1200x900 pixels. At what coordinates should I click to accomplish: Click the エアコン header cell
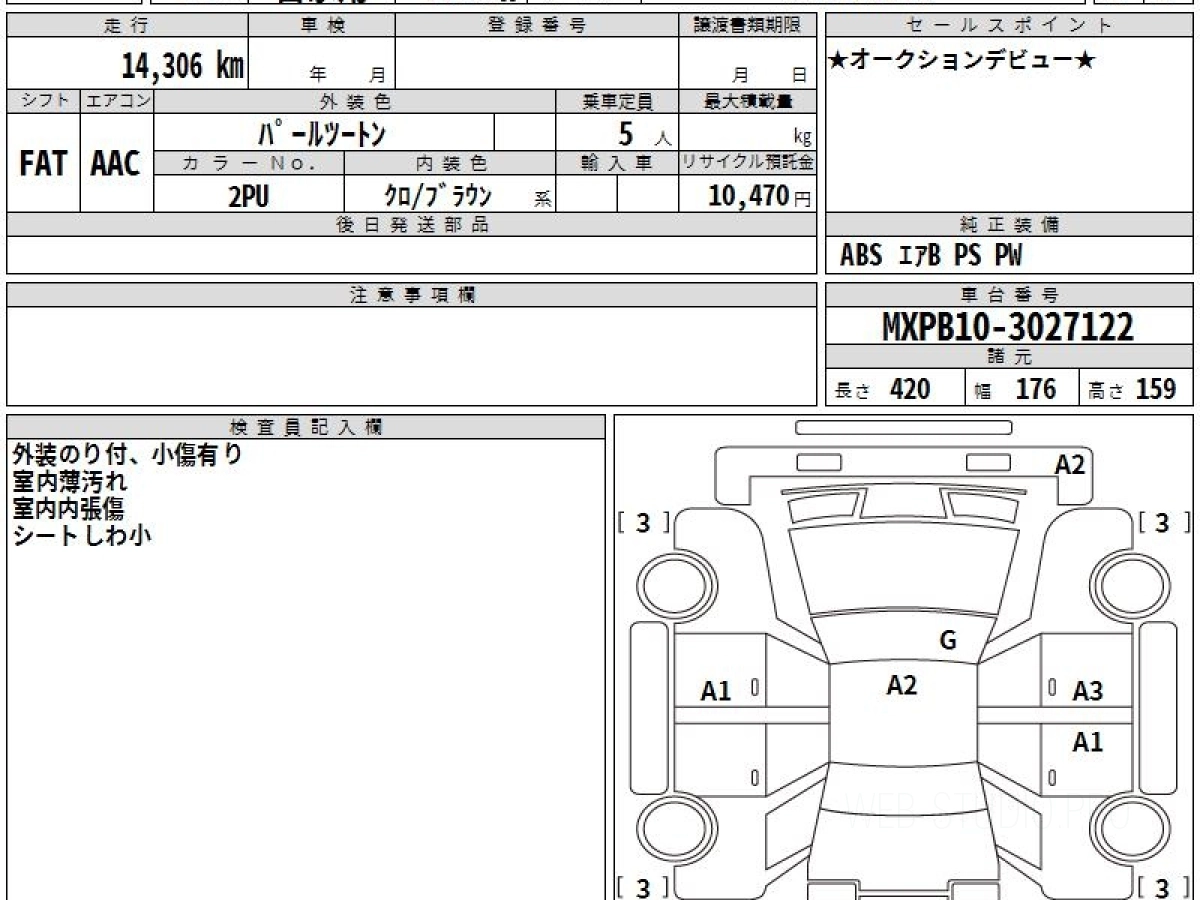tap(117, 101)
